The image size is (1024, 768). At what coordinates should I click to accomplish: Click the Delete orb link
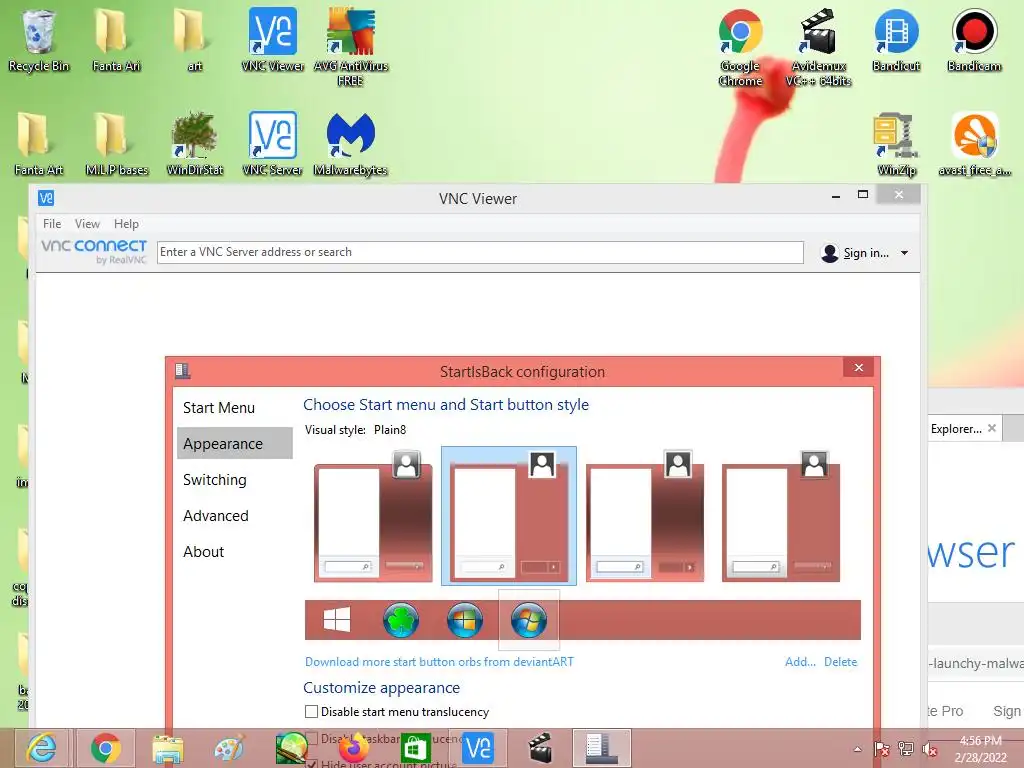pyautogui.click(x=840, y=662)
